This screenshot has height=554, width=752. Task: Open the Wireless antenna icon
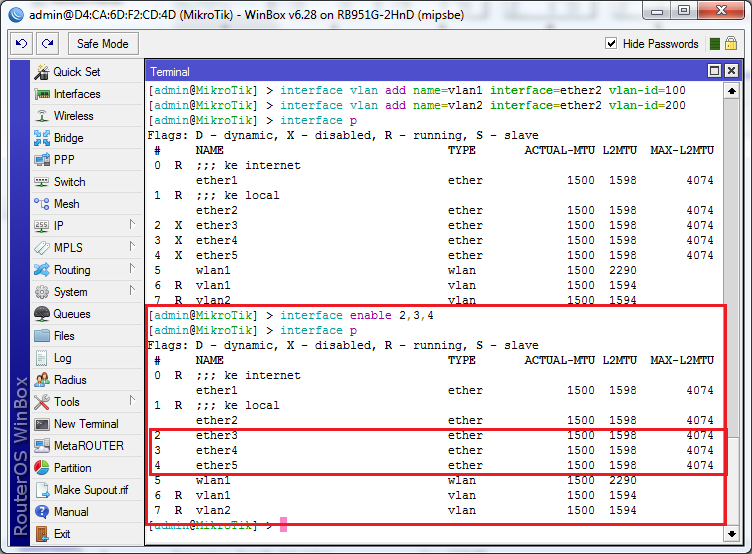(42, 116)
